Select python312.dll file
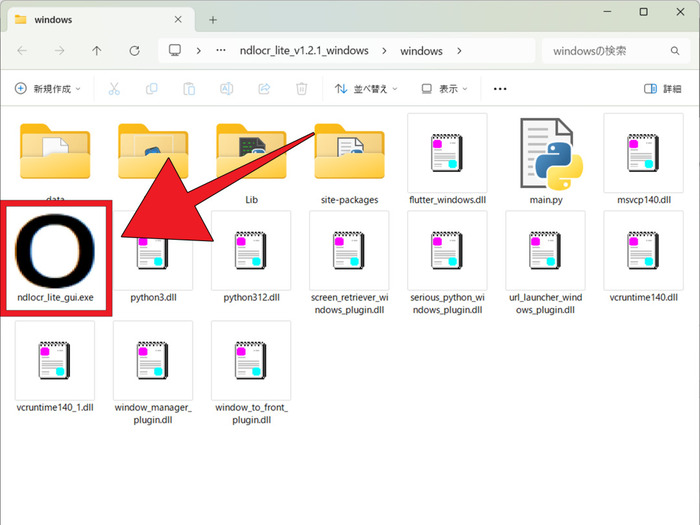Screen dimensions: 700x525 pyautogui.click(x=251, y=258)
